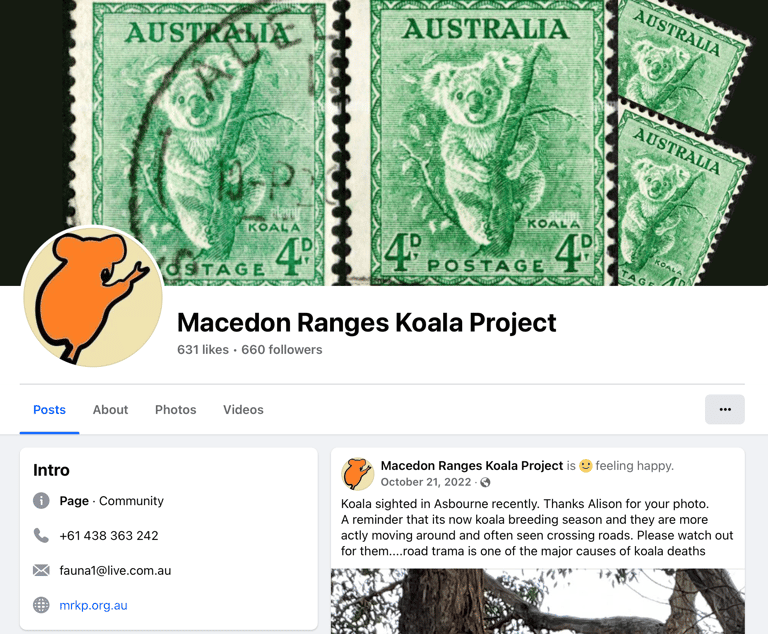Viewport: 768px width, 634px height.
Task: Click the globe website icon in Intro
Action: pos(41,605)
